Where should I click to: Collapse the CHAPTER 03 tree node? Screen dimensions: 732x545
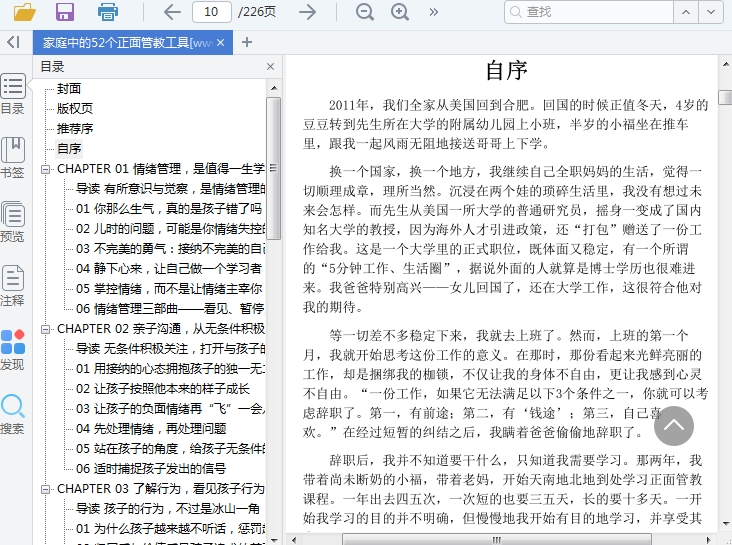point(46,489)
